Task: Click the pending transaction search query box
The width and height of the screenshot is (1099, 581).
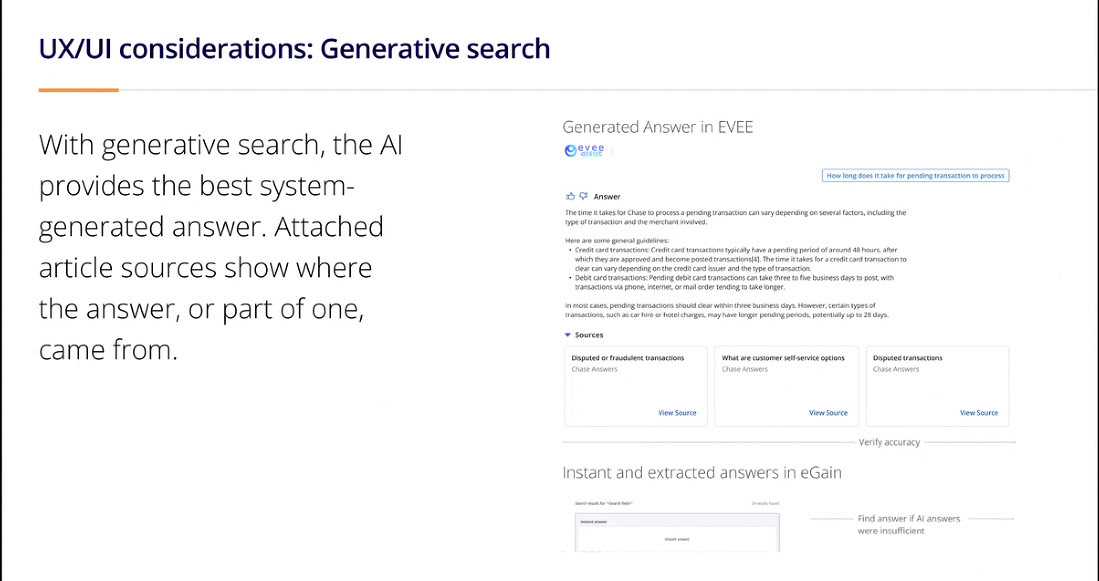Action: (915, 175)
